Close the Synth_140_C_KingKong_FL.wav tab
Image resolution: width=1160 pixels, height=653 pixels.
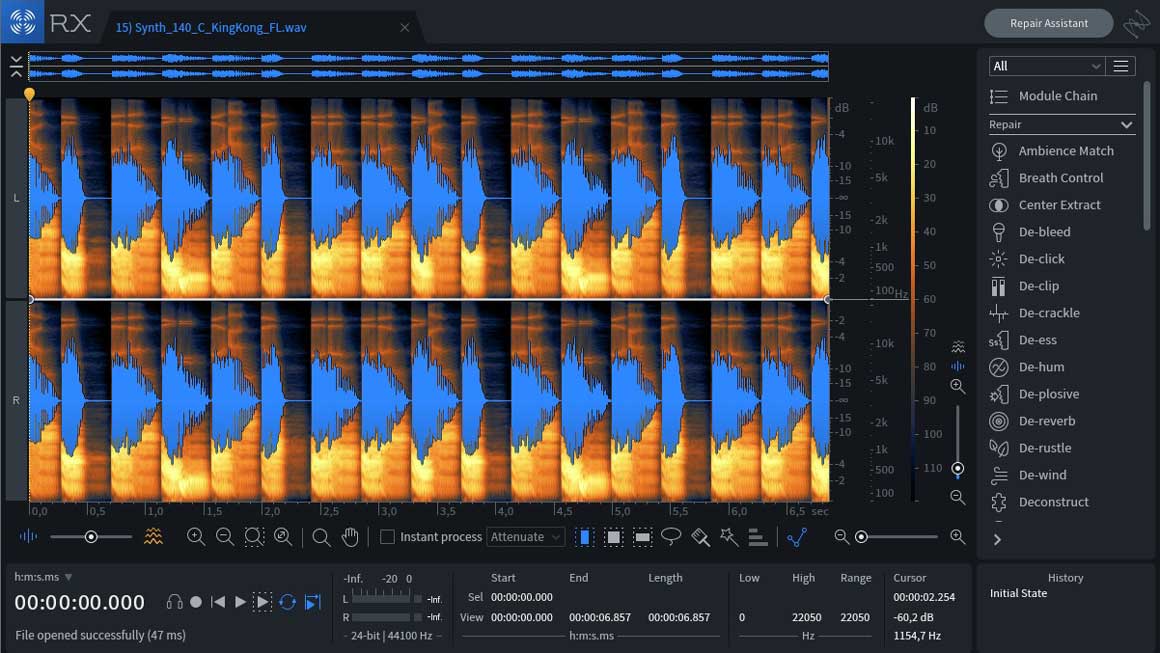(405, 27)
